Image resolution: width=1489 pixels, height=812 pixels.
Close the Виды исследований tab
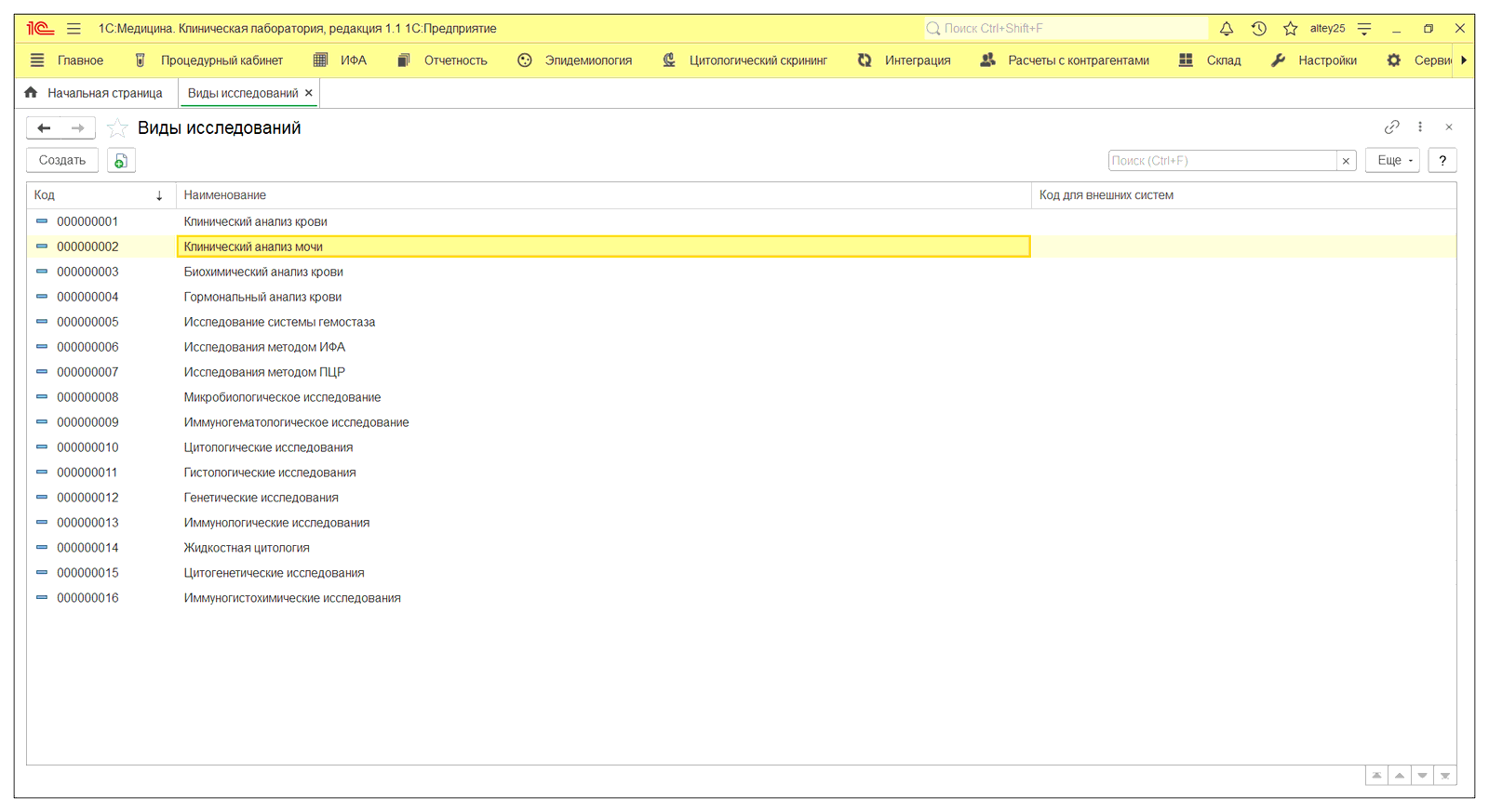(x=309, y=93)
